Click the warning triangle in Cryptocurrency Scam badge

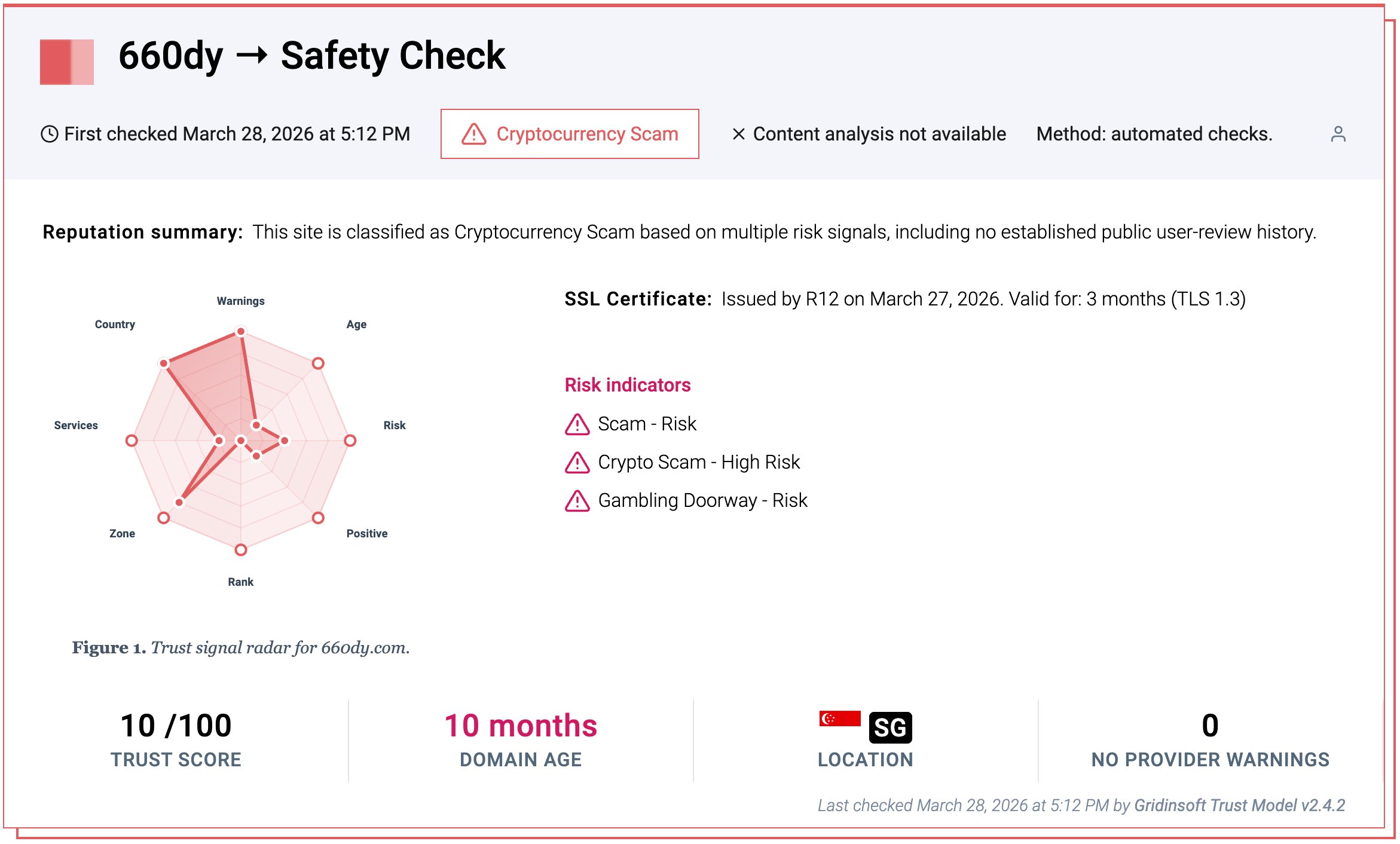tap(473, 134)
